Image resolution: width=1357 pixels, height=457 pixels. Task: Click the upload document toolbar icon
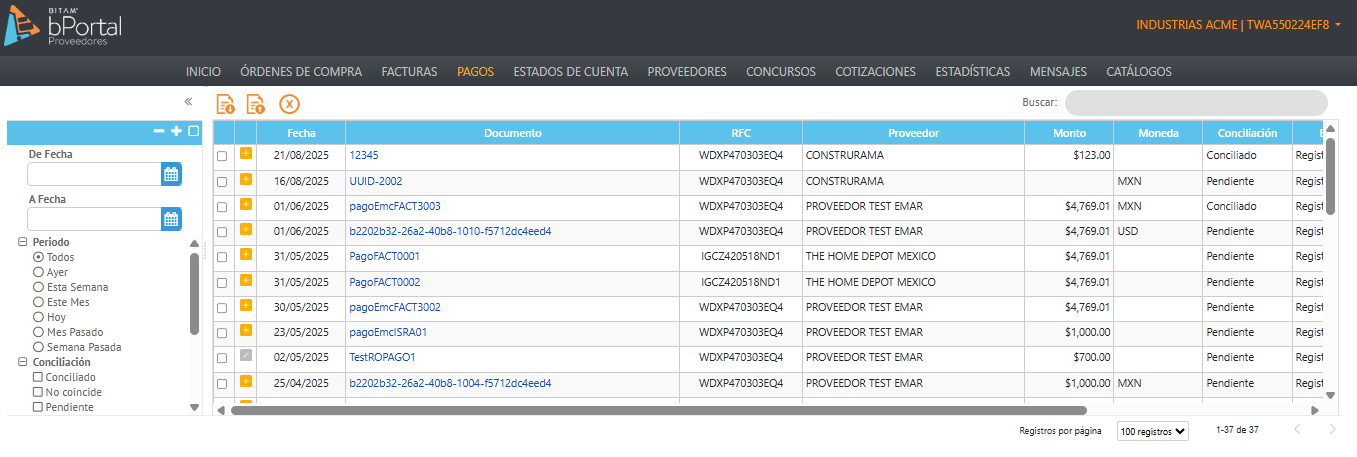[256, 103]
